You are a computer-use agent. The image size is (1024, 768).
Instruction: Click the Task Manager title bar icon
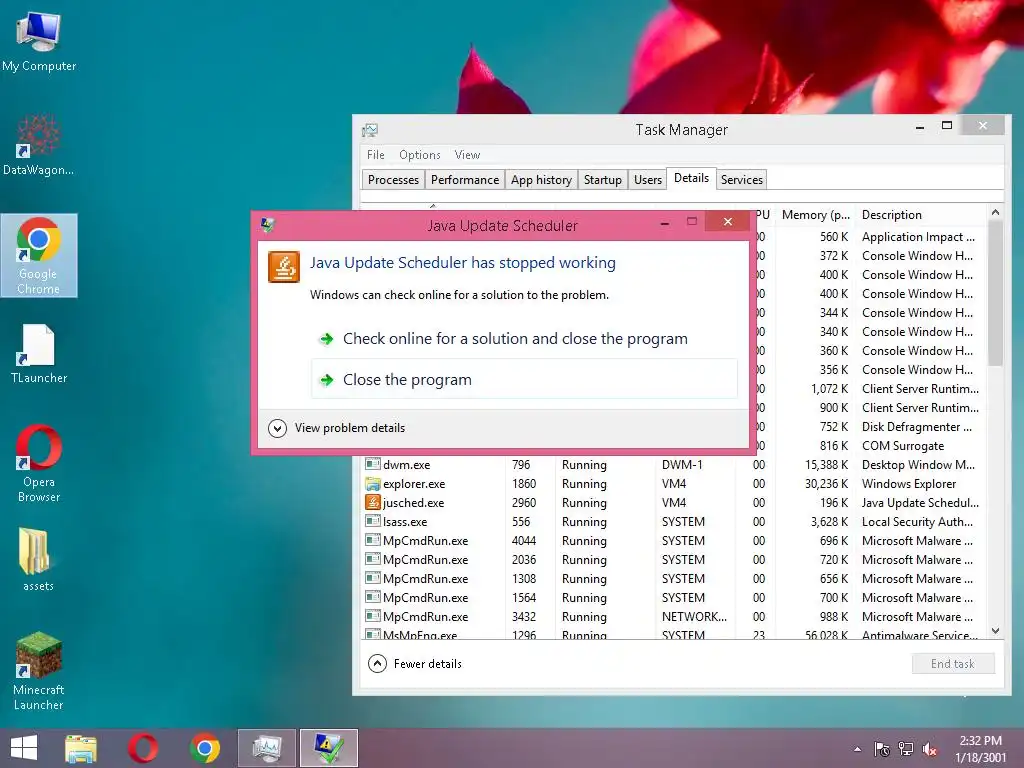pyautogui.click(x=370, y=130)
